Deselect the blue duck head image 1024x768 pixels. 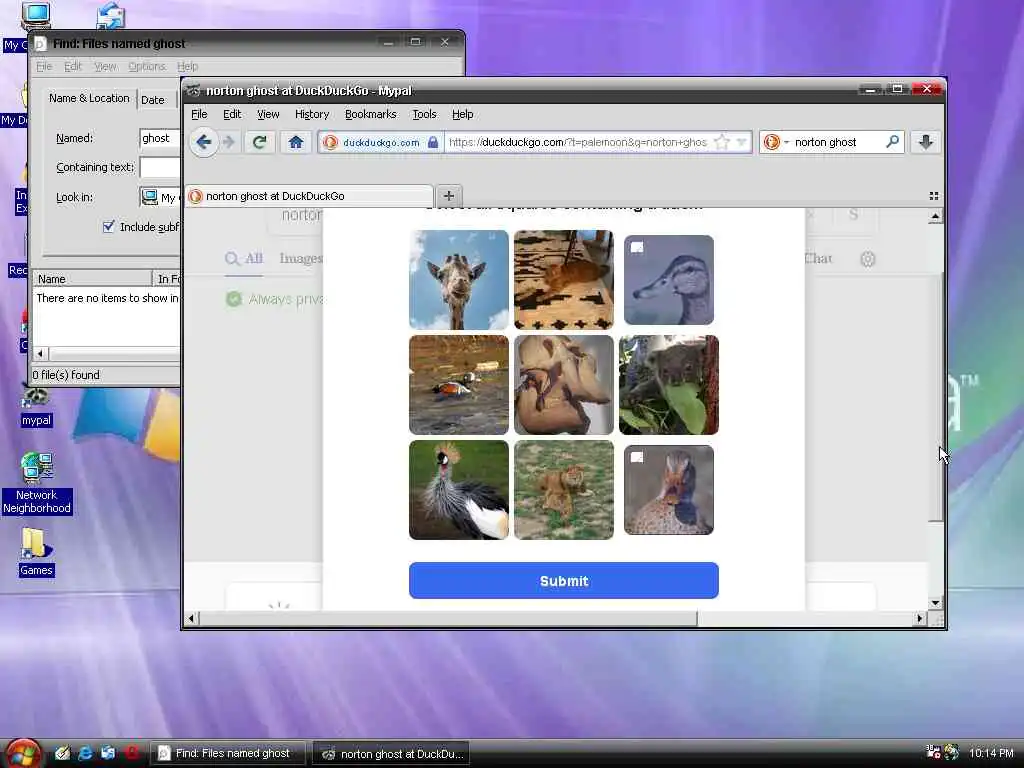tap(669, 280)
